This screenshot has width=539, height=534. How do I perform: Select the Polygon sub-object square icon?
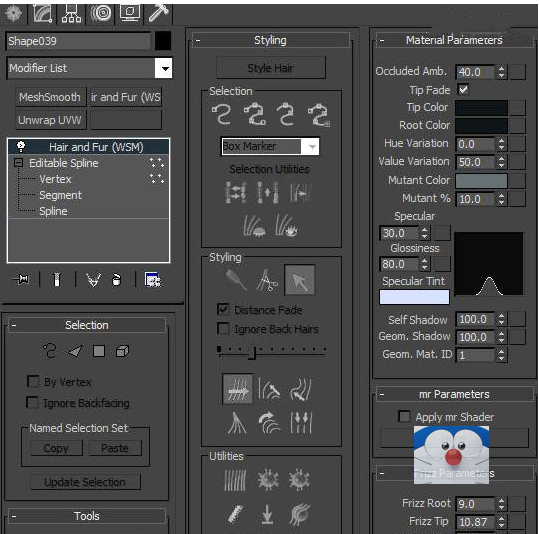(x=99, y=351)
